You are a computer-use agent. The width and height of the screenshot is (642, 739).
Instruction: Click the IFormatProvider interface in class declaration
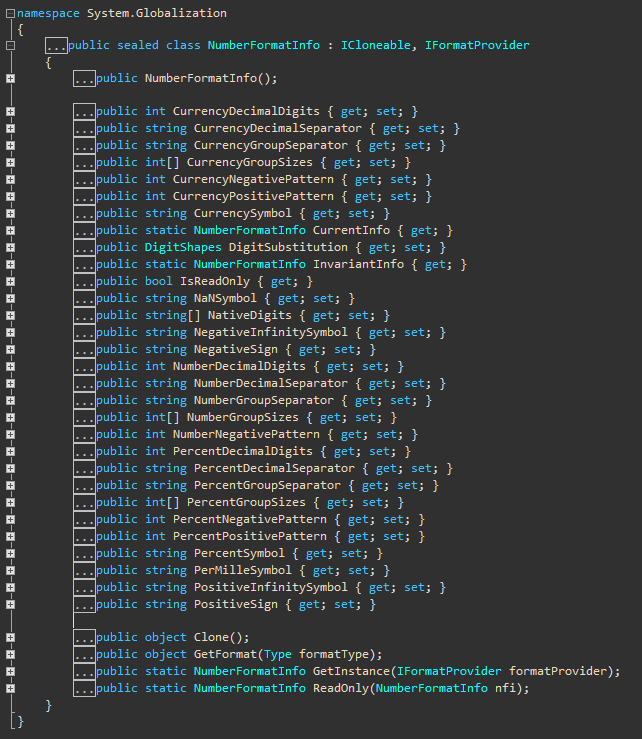[x=477, y=45]
